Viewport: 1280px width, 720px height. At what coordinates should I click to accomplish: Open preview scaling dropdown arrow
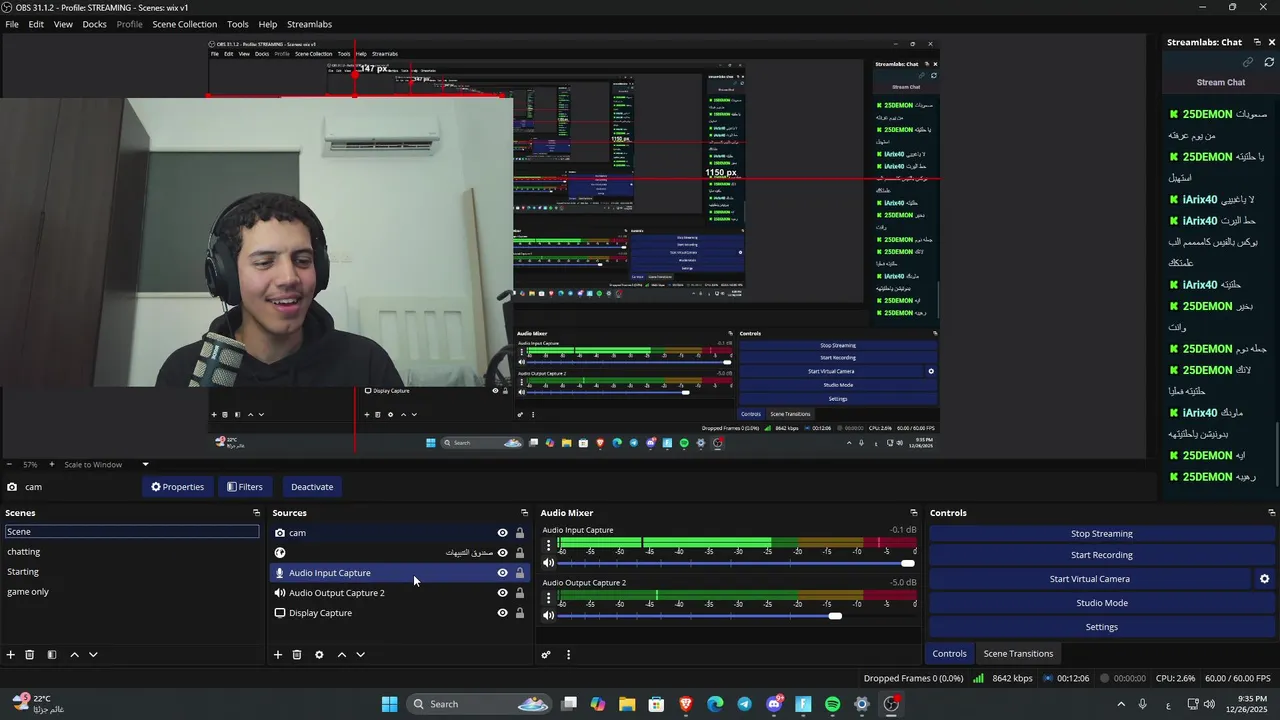pos(145,464)
